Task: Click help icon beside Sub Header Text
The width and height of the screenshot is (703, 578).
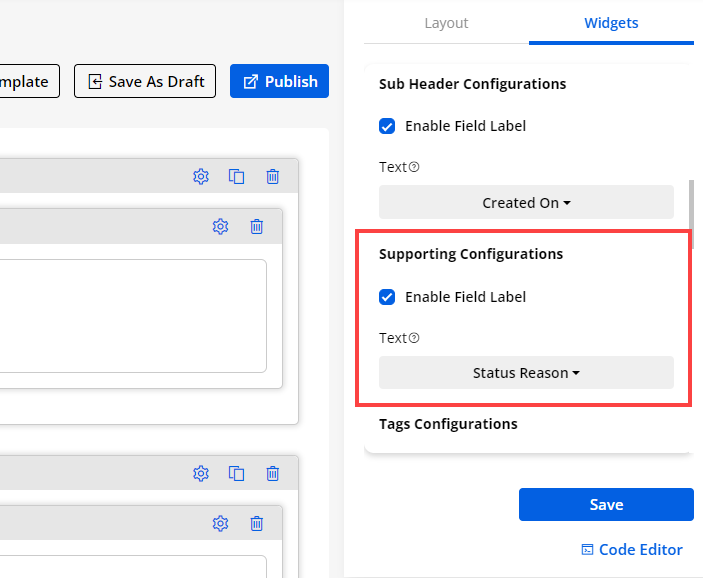Action: [x=414, y=167]
